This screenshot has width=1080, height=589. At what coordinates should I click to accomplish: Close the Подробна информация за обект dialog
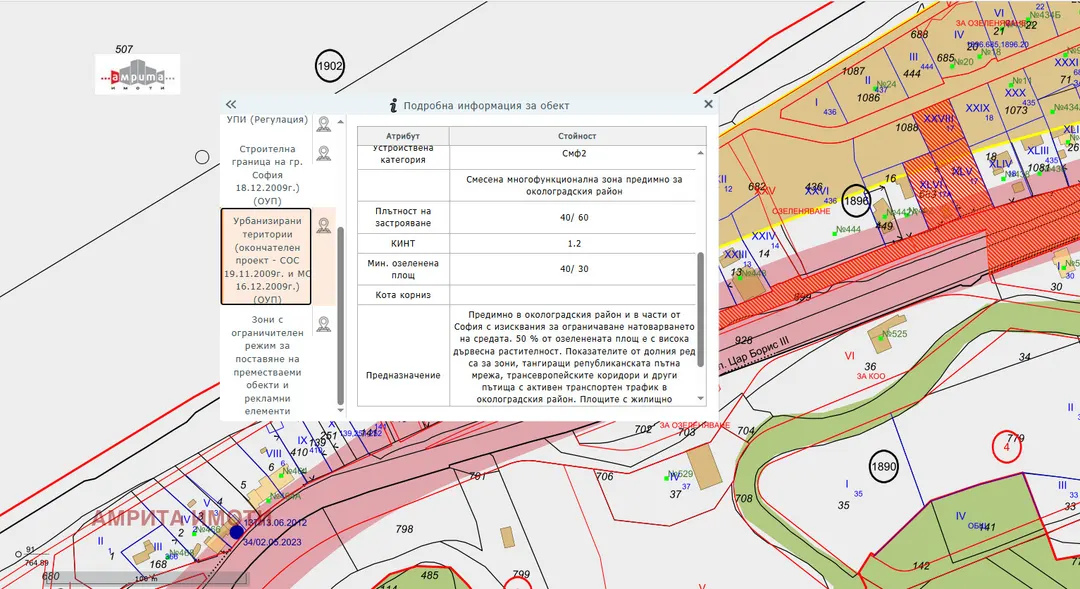point(708,105)
